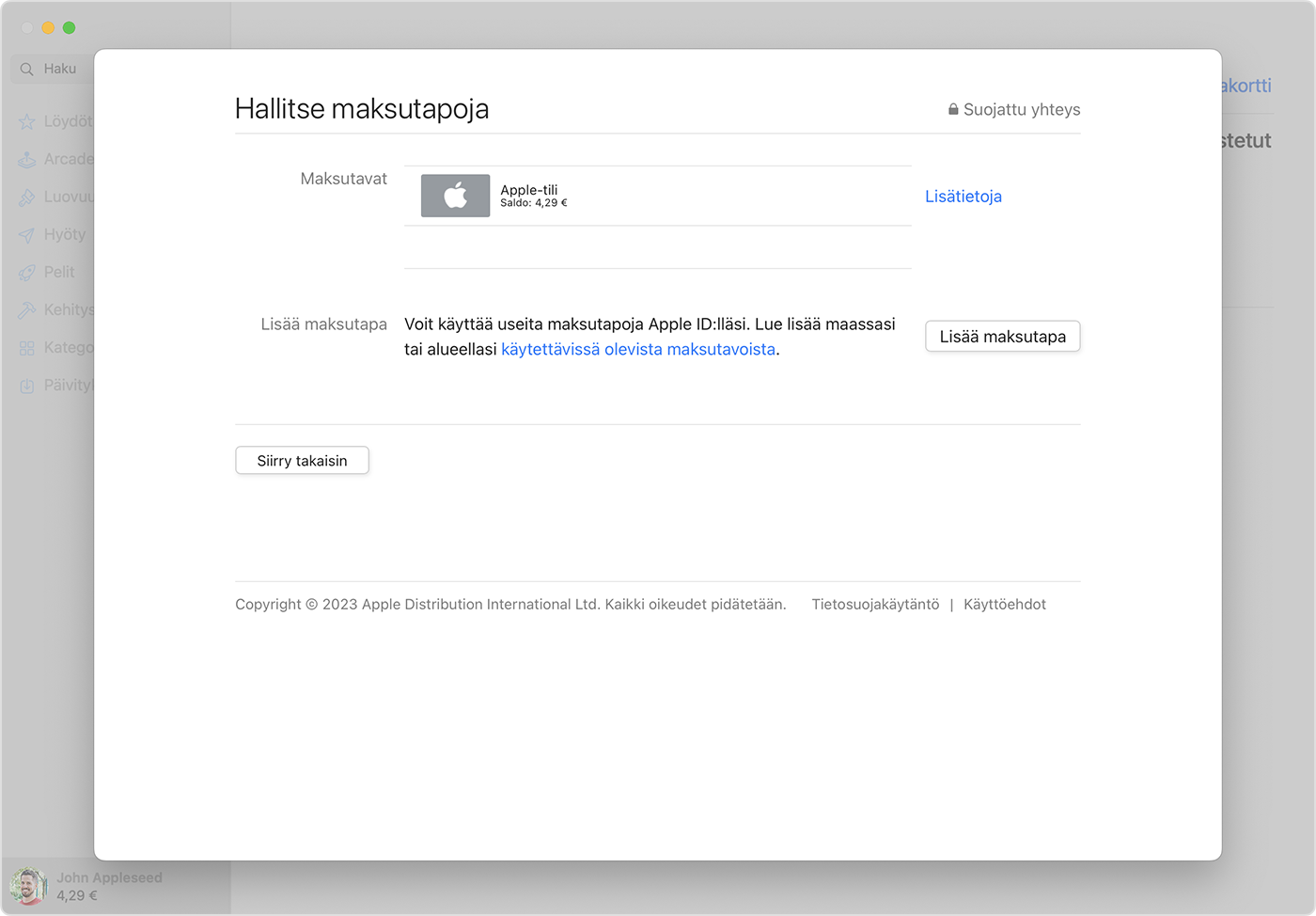Click the Luovuus paintbrush icon
The width and height of the screenshot is (1316, 916).
click(x=26, y=197)
